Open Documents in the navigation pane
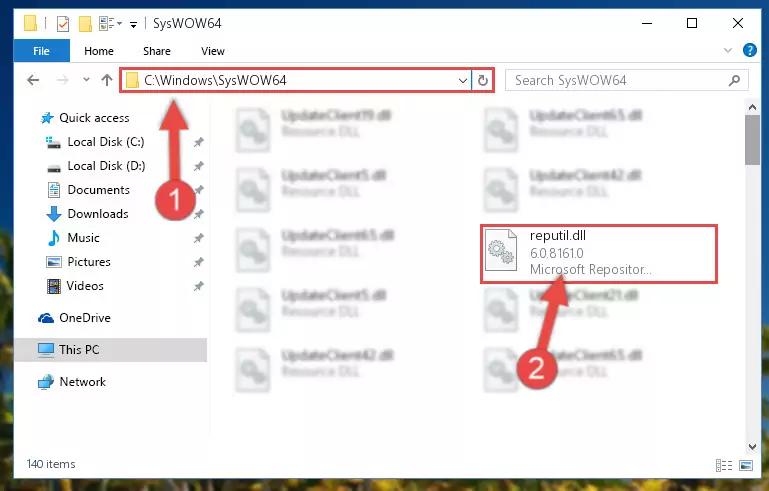The height and width of the screenshot is (491, 769). pyautogui.click(x=98, y=190)
